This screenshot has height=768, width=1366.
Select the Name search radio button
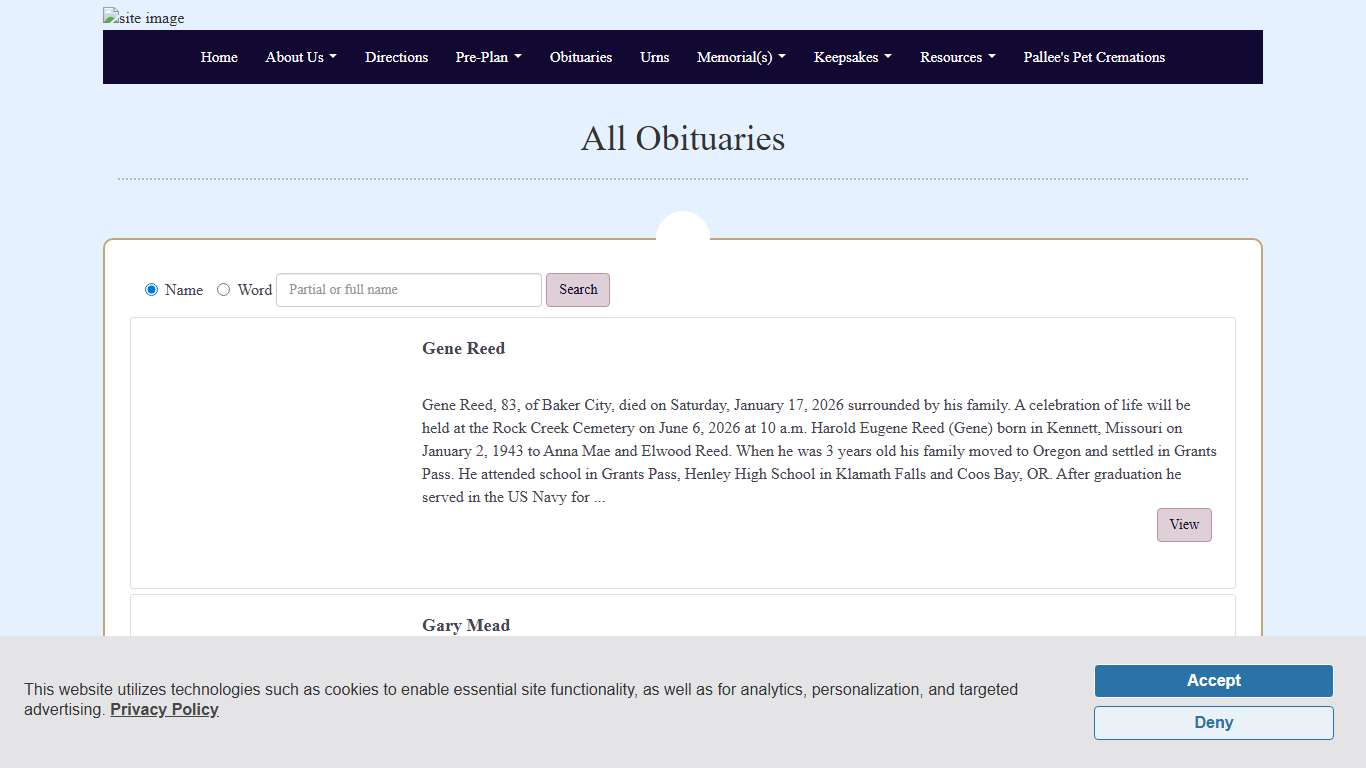151,289
